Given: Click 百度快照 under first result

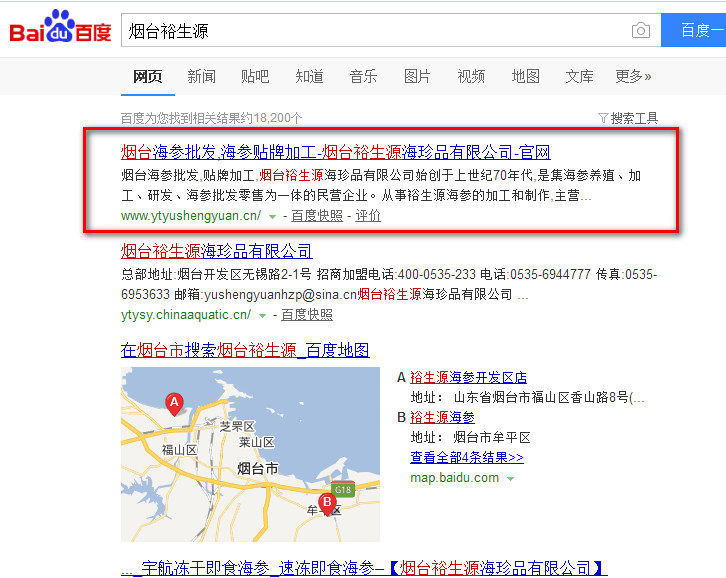Looking at the screenshot, I should [x=316, y=216].
